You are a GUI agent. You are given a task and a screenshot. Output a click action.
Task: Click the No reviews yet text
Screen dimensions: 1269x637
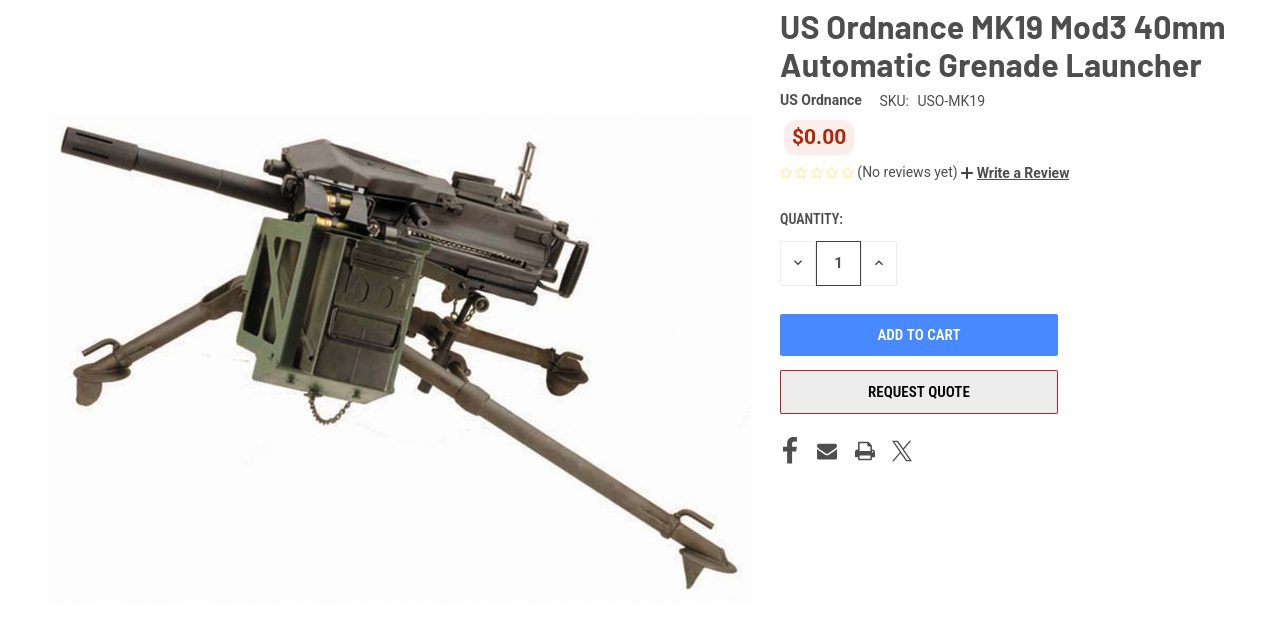coord(907,172)
